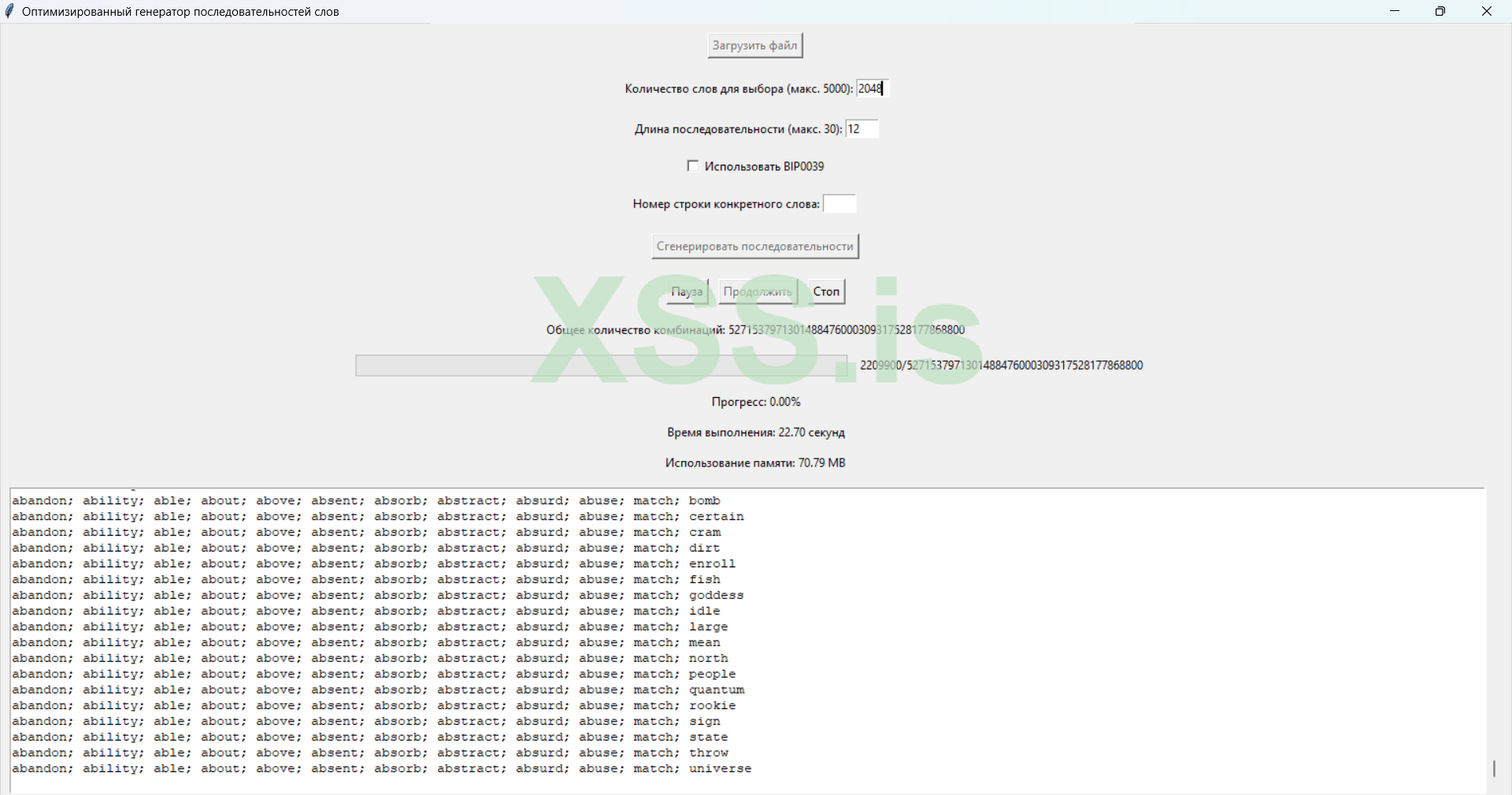Click the word universe in output list
Screen dimensions: 1512x795
pyautogui.click(x=721, y=769)
